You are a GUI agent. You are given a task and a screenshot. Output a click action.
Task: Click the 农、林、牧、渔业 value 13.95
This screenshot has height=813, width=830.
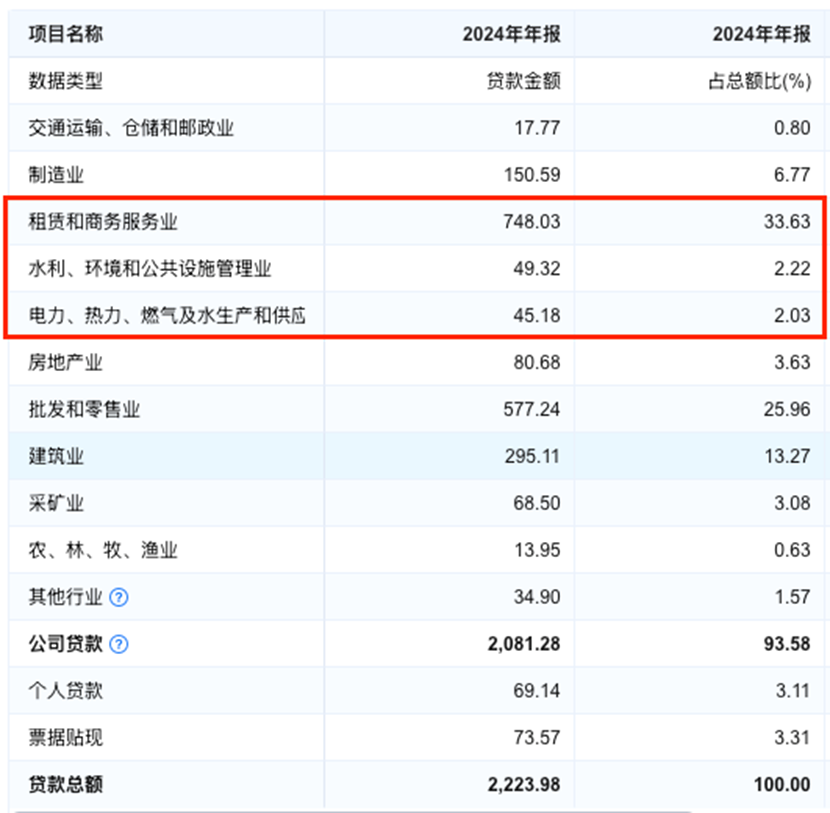(x=535, y=550)
